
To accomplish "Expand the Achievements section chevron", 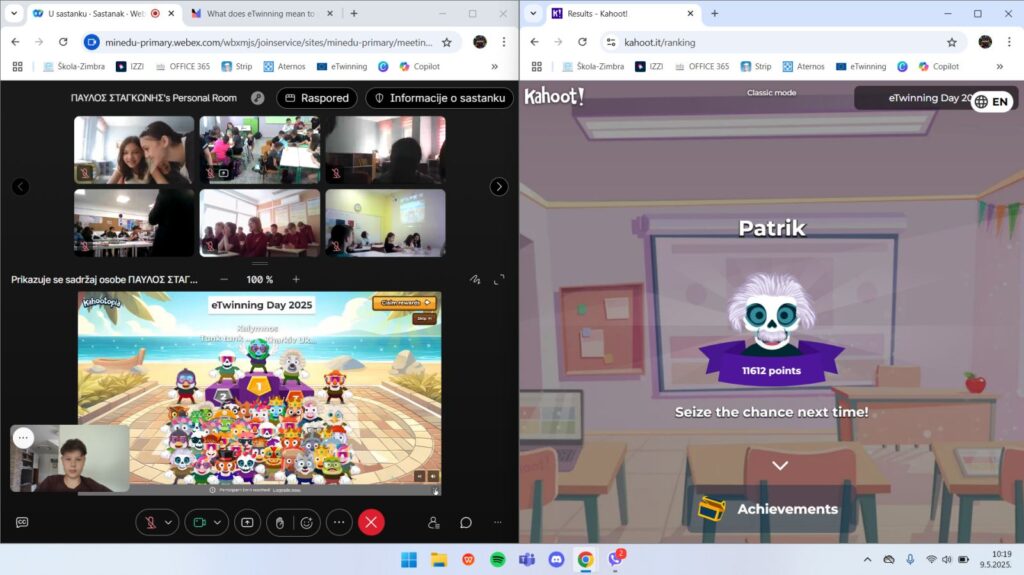I will tap(780, 466).
